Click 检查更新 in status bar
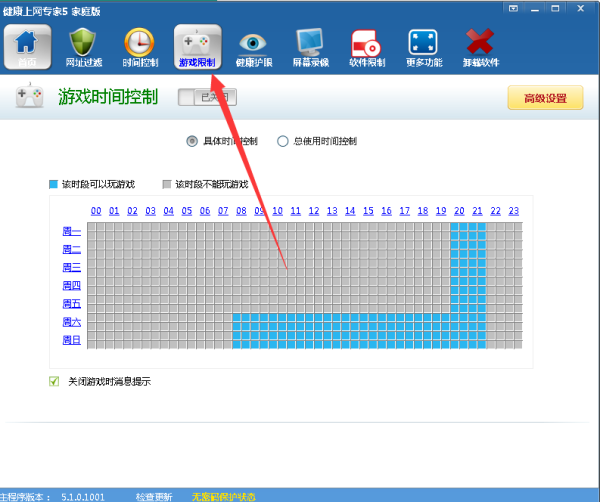This screenshot has height=502, width=600. tap(154, 496)
